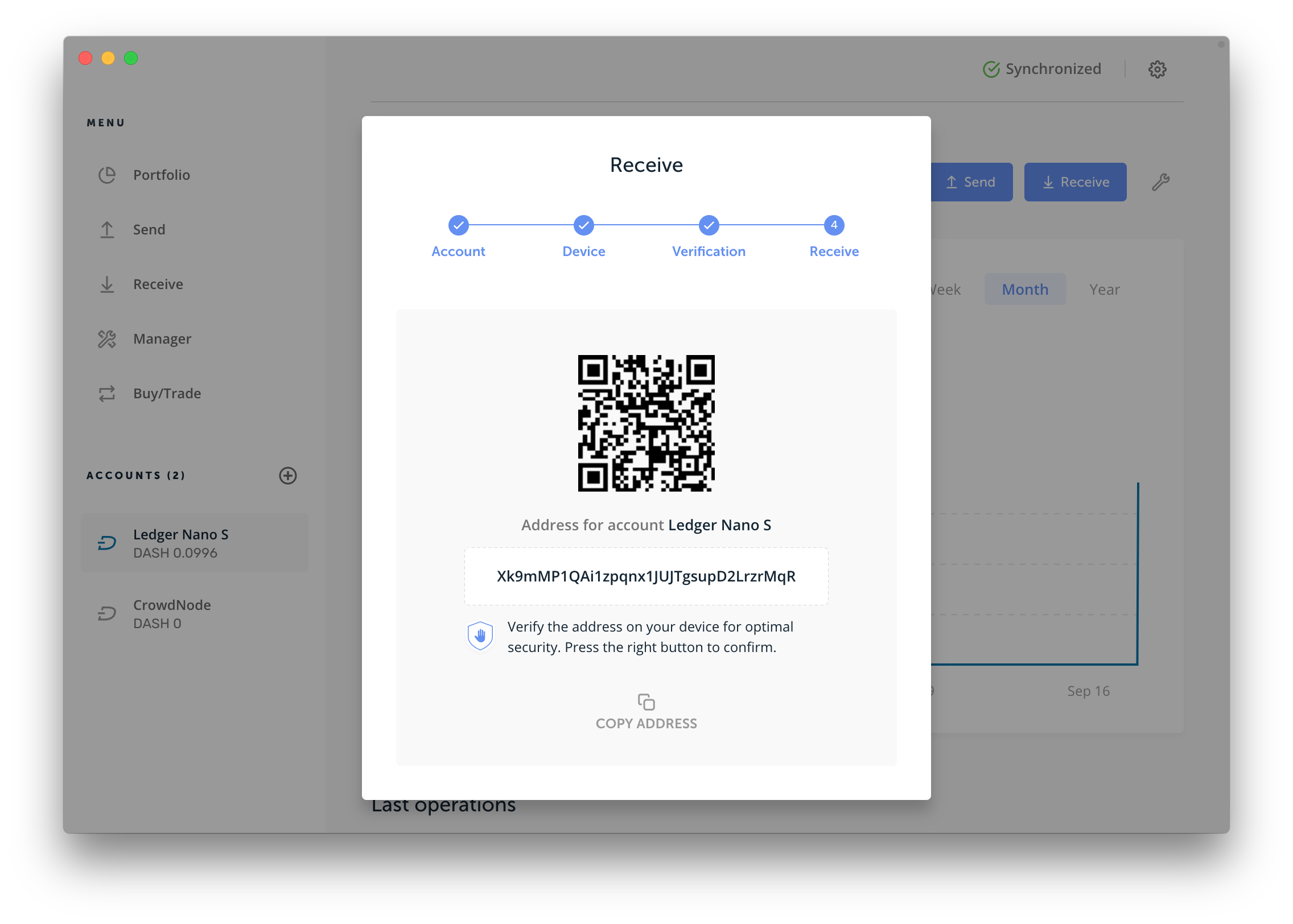
Task: Click the green fullscreen window button
Action: pyautogui.click(x=131, y=58)
